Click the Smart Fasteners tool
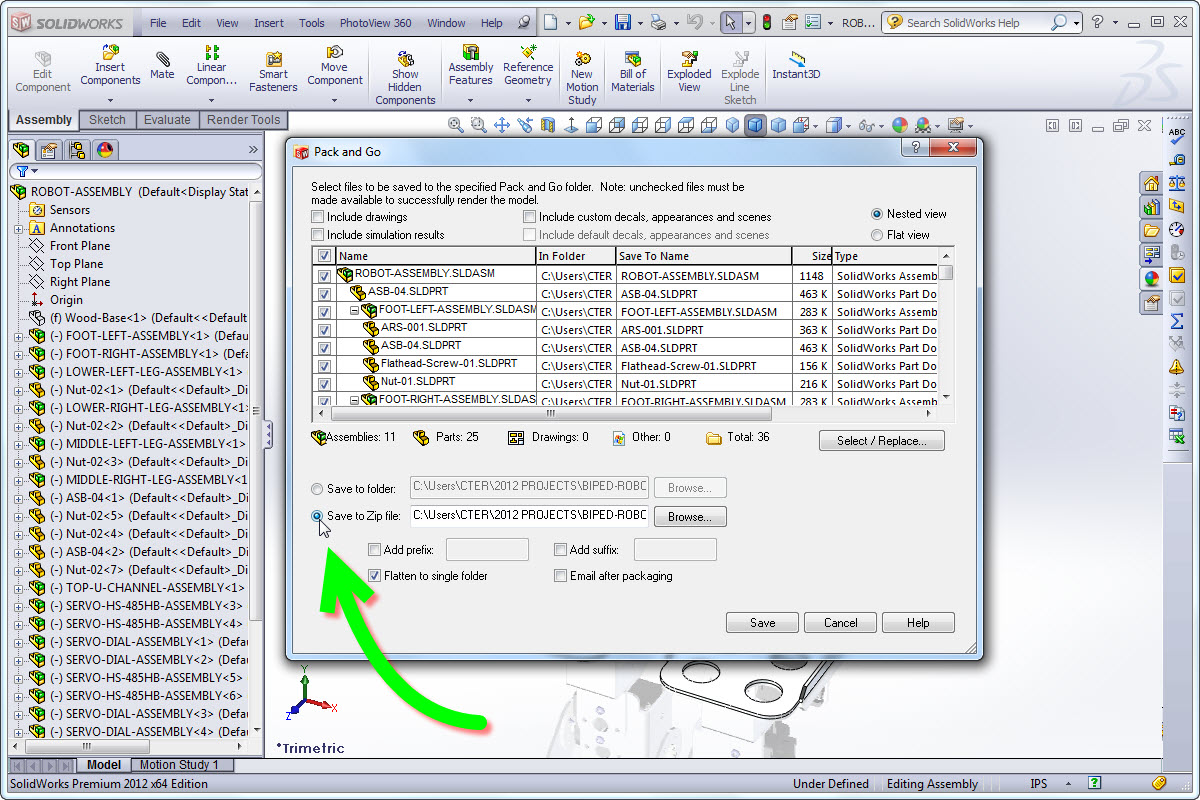The width and height of the screenshot is (1200, 800). pos(273,72)
